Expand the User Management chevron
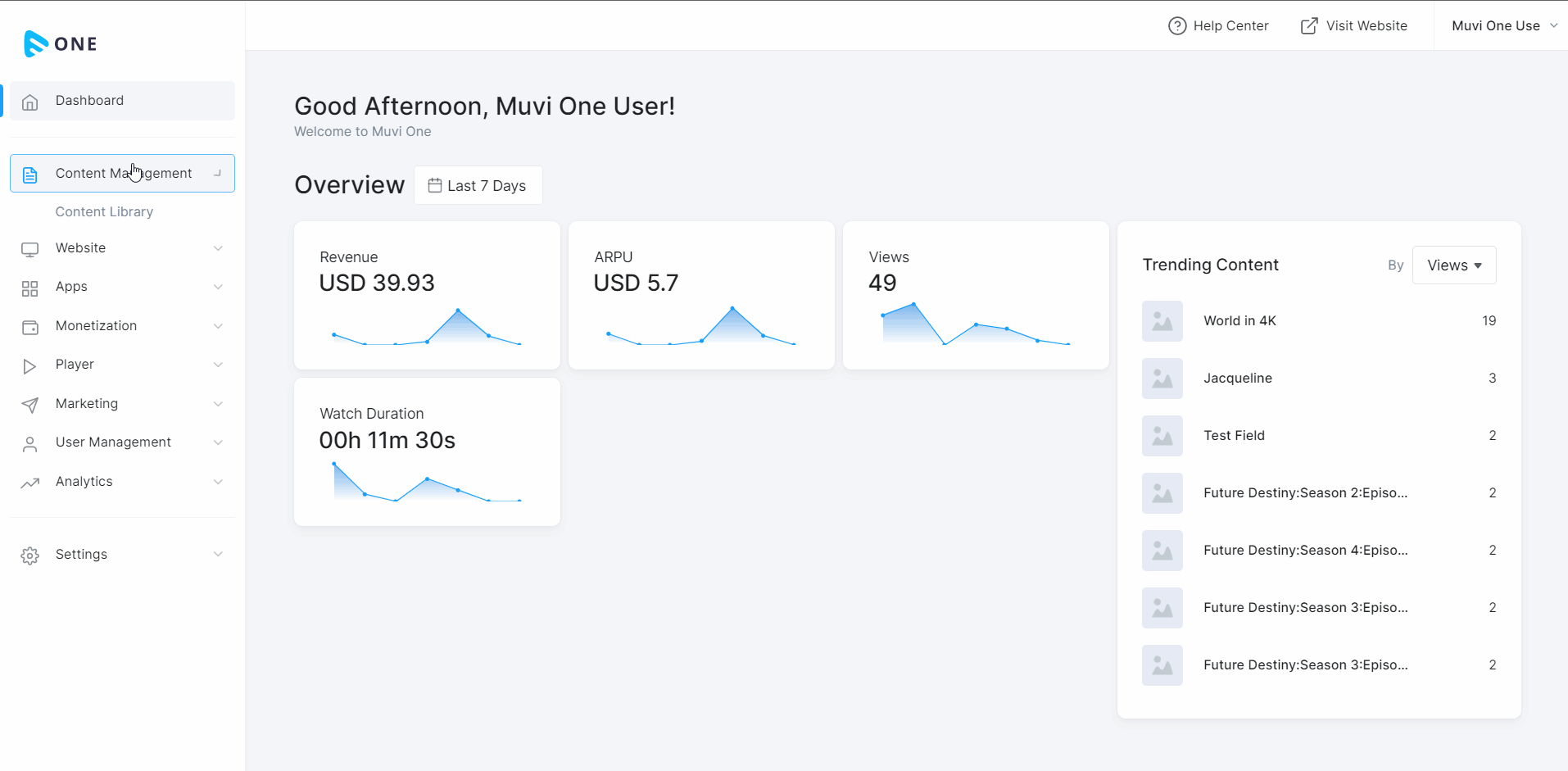 point(218,442)
